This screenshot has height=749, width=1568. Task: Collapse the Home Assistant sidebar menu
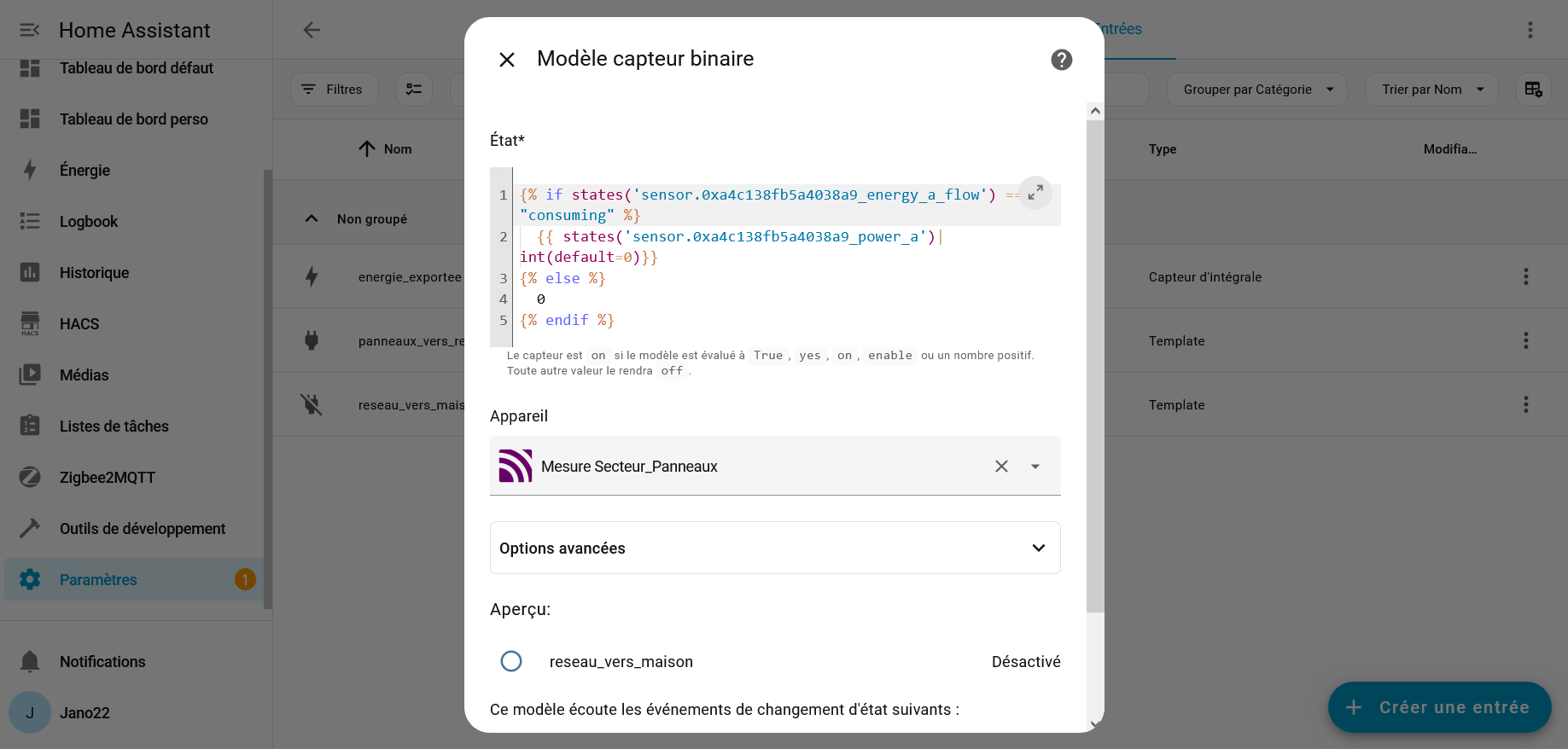pos(30,31)
